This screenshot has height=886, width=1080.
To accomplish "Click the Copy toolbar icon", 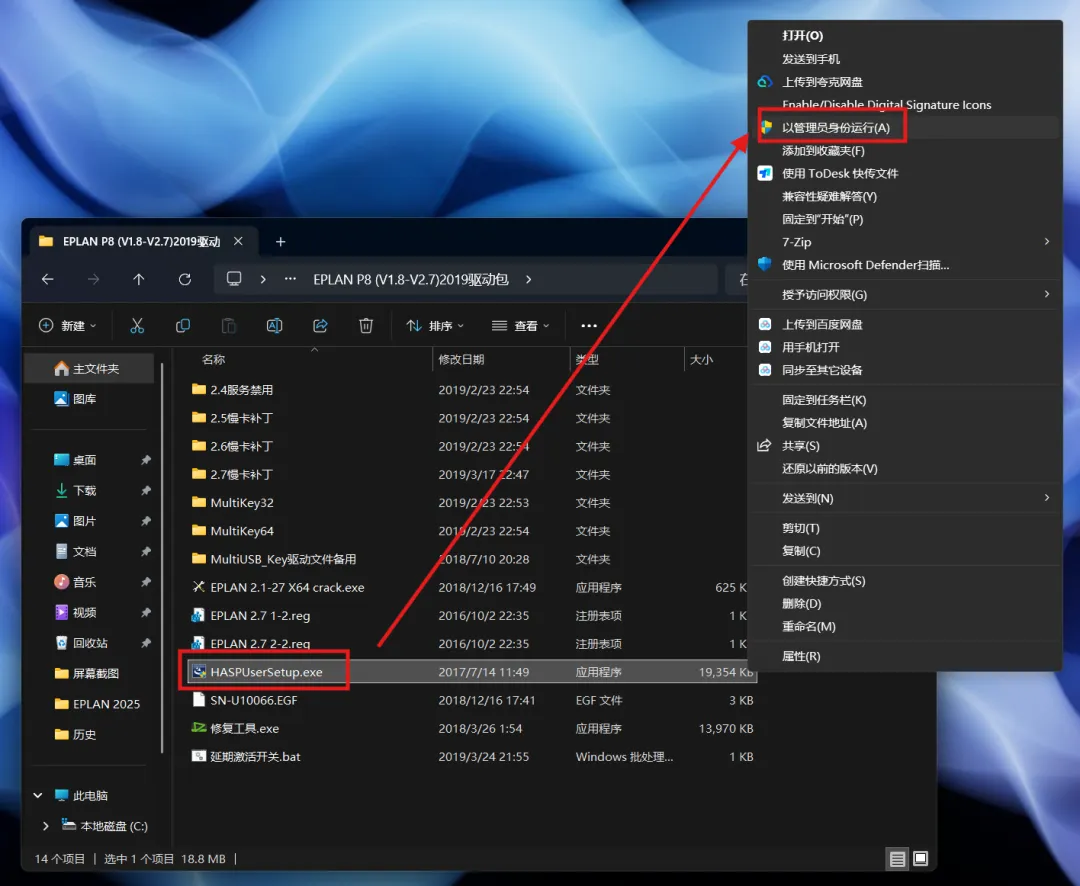I will pos(183,326).
